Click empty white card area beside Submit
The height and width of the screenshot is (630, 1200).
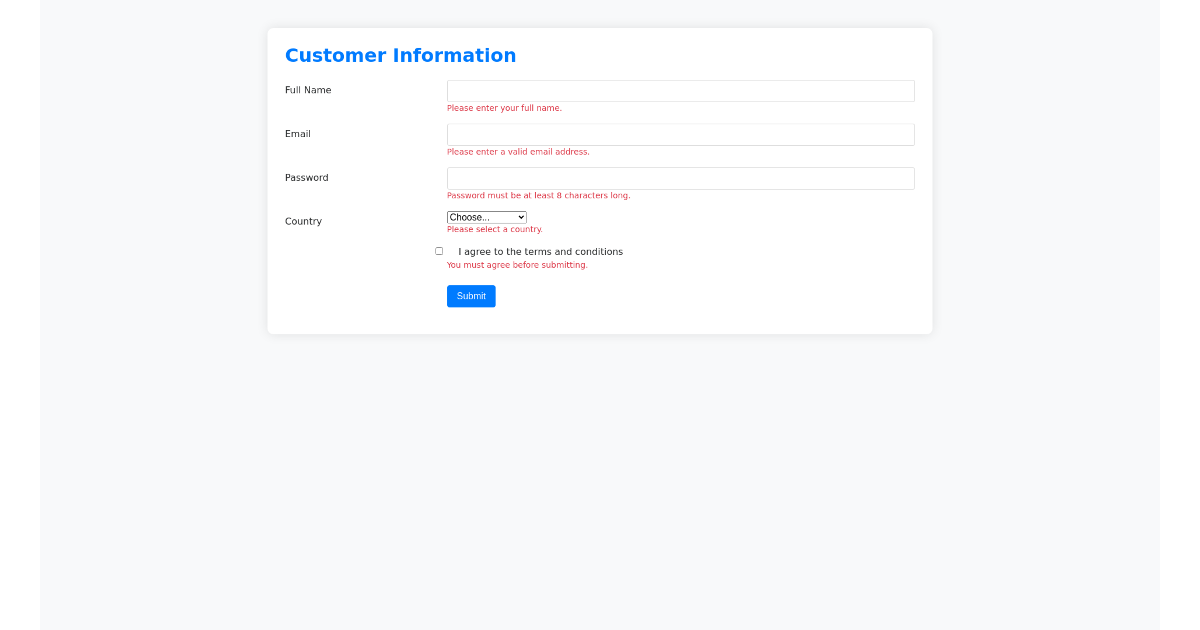(x=700, y=296)
